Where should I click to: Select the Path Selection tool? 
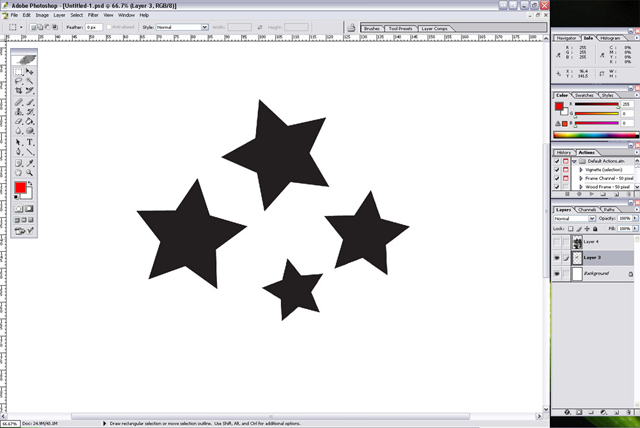(18, 142)
